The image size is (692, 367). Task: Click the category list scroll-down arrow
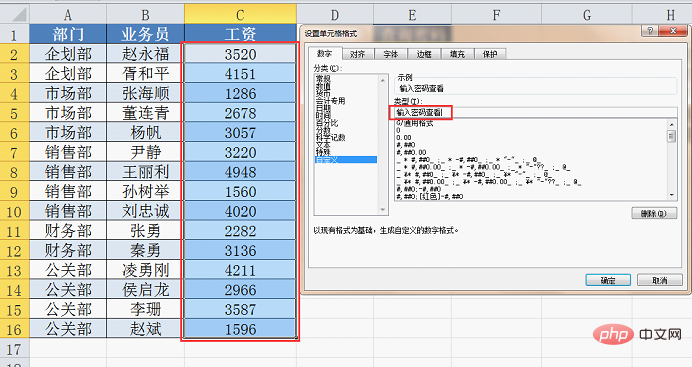pos(382,210)
